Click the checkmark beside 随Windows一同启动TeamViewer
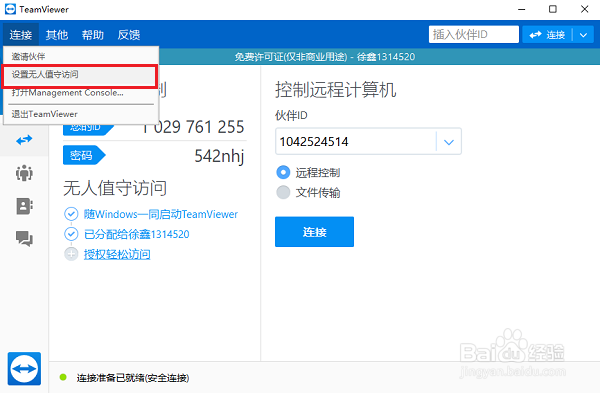 coord(71,214)
